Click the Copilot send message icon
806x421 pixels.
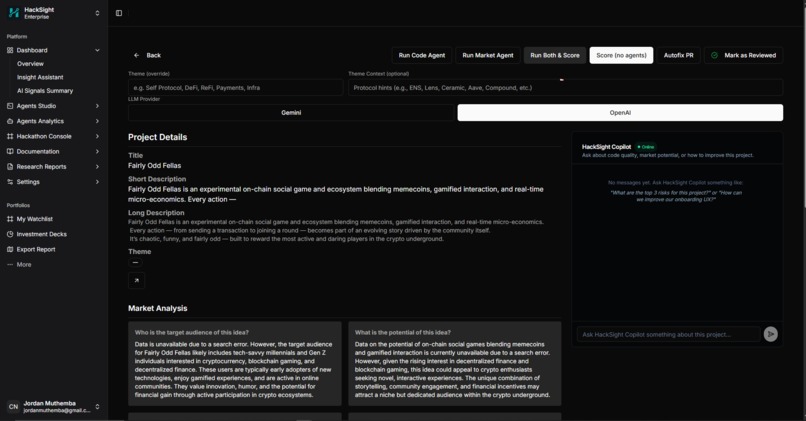point(771,334)
